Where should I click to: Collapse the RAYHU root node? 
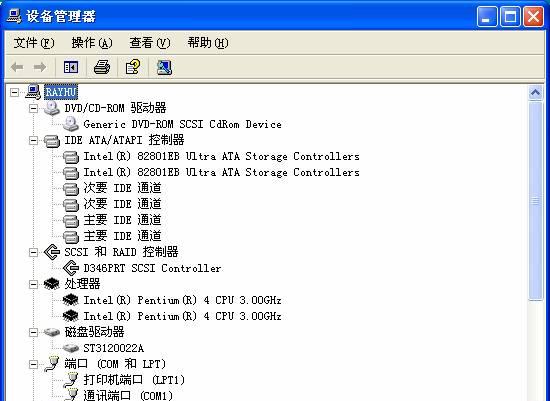point(14,92)
